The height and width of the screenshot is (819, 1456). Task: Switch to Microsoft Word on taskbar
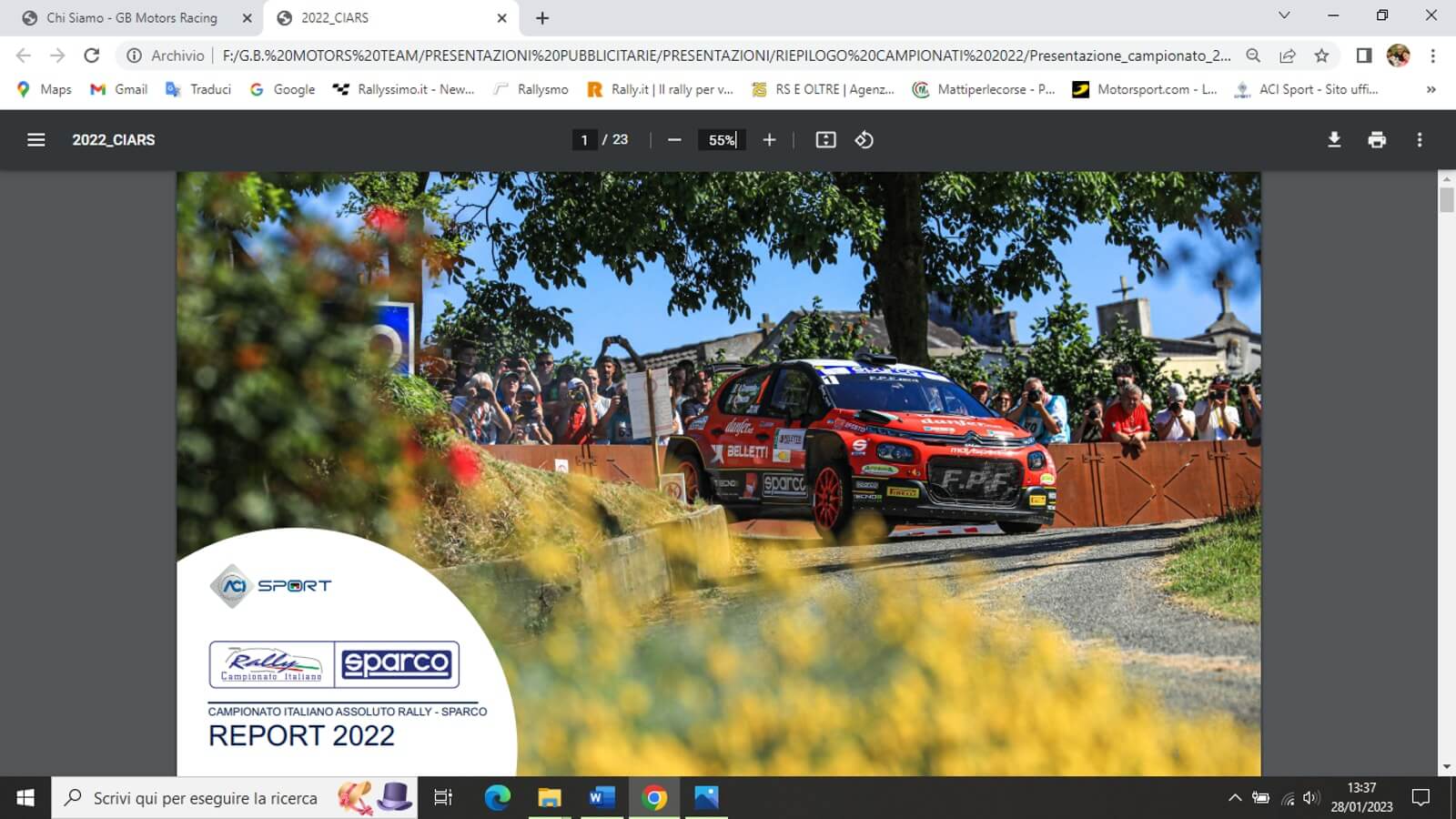602,798
